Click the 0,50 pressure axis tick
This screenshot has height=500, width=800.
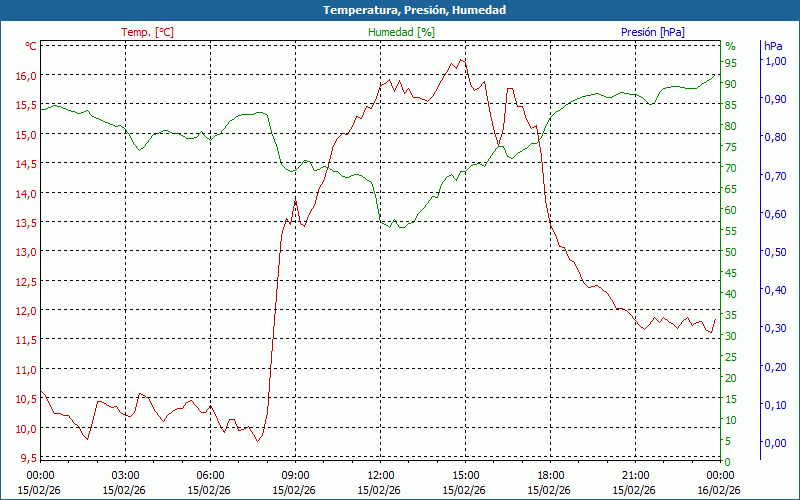[774, 252]
